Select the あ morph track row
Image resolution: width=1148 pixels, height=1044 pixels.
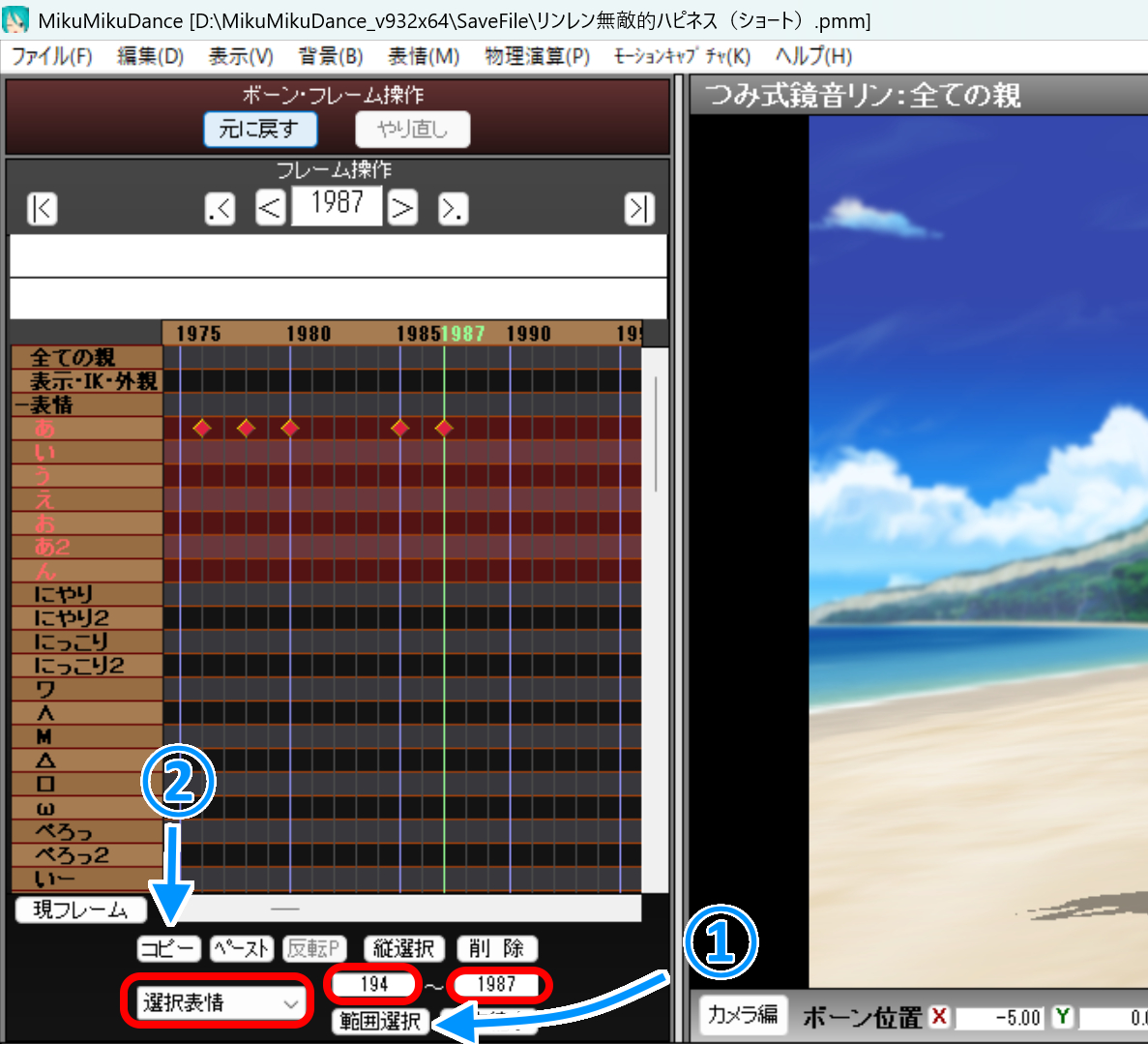(87, 429)
